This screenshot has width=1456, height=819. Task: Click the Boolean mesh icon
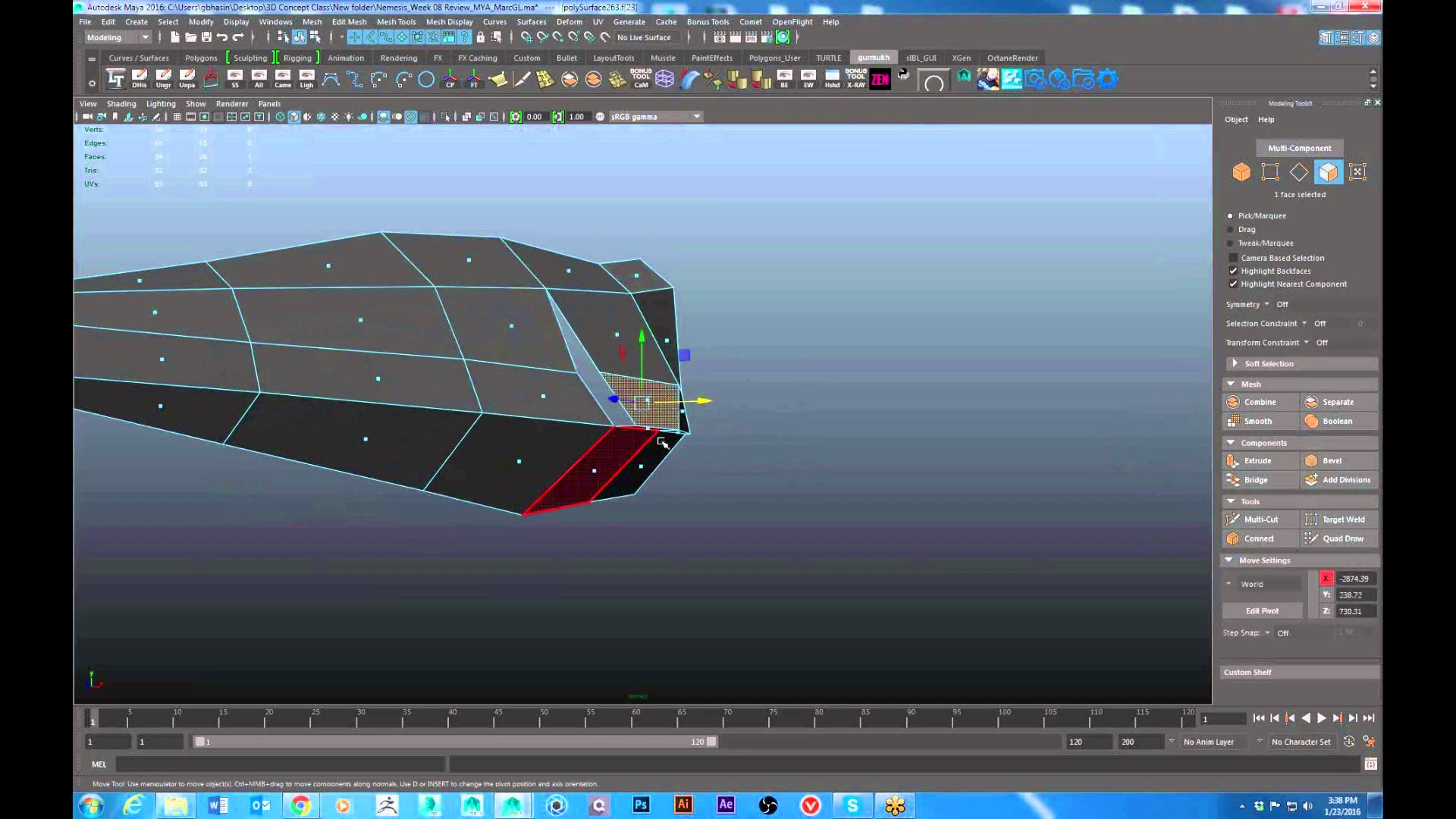pyautogui.click(x=1312, y=421)
